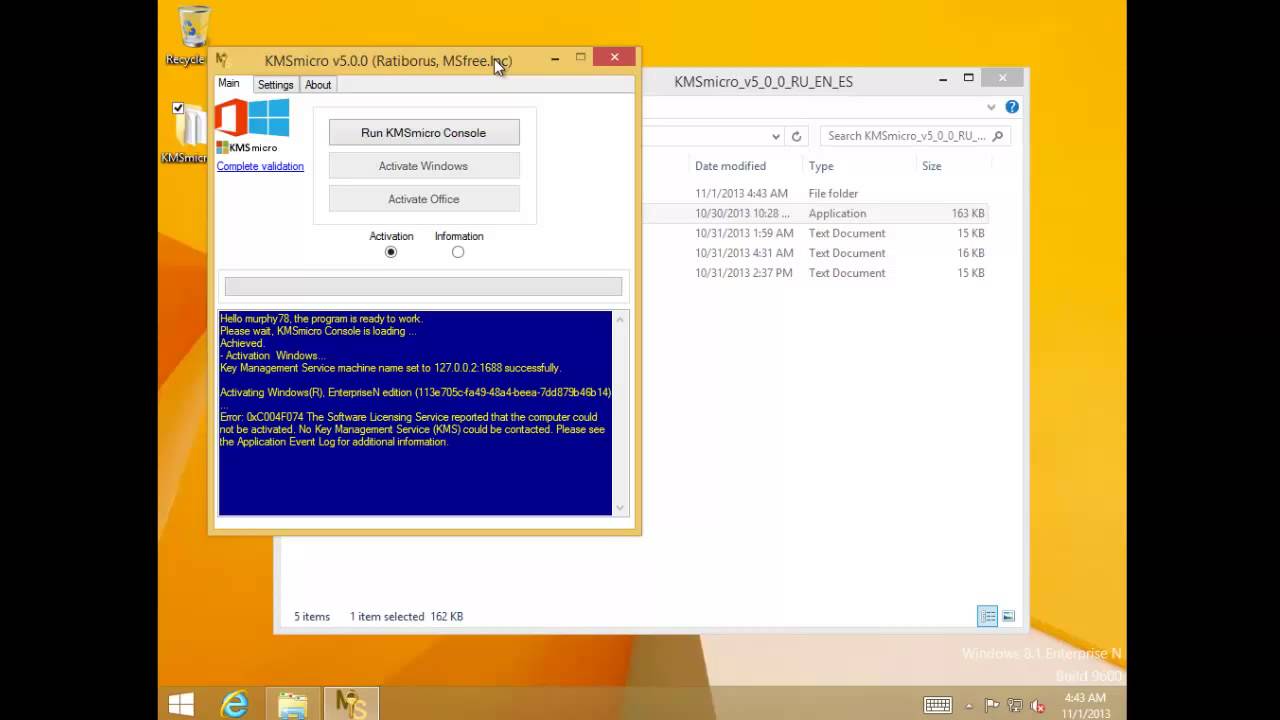
Task: Click the Activate Windows button
Action: point(424,166)
